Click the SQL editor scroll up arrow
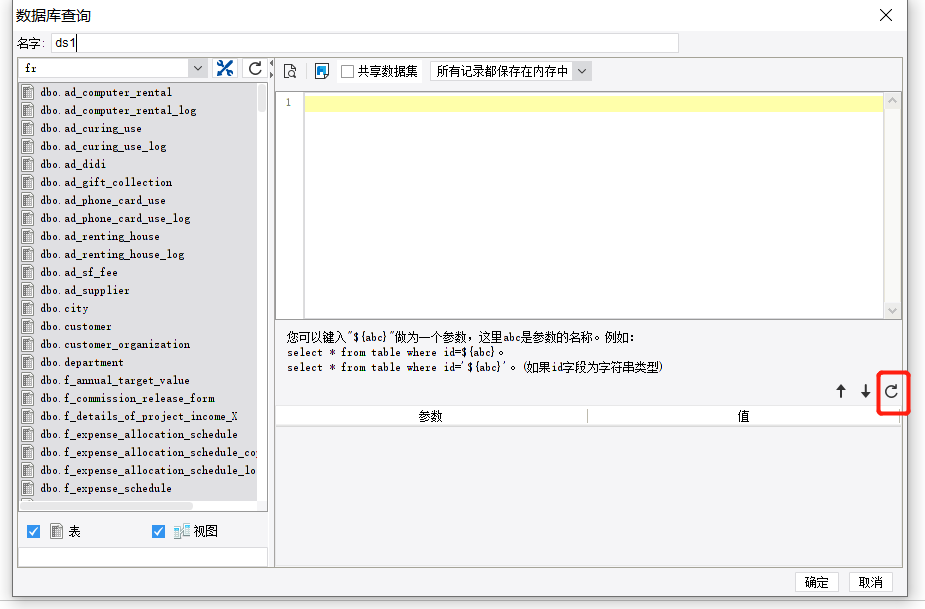 [892, 101]
